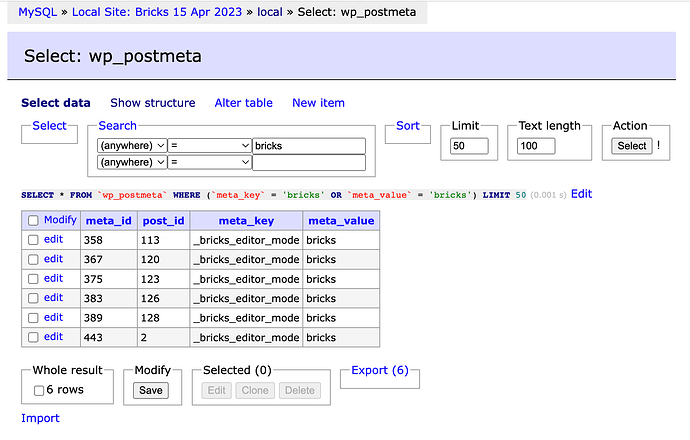Focus the Limit field showing 50
This screenshot has height=440, width=690.
click(x=469, y=146)
